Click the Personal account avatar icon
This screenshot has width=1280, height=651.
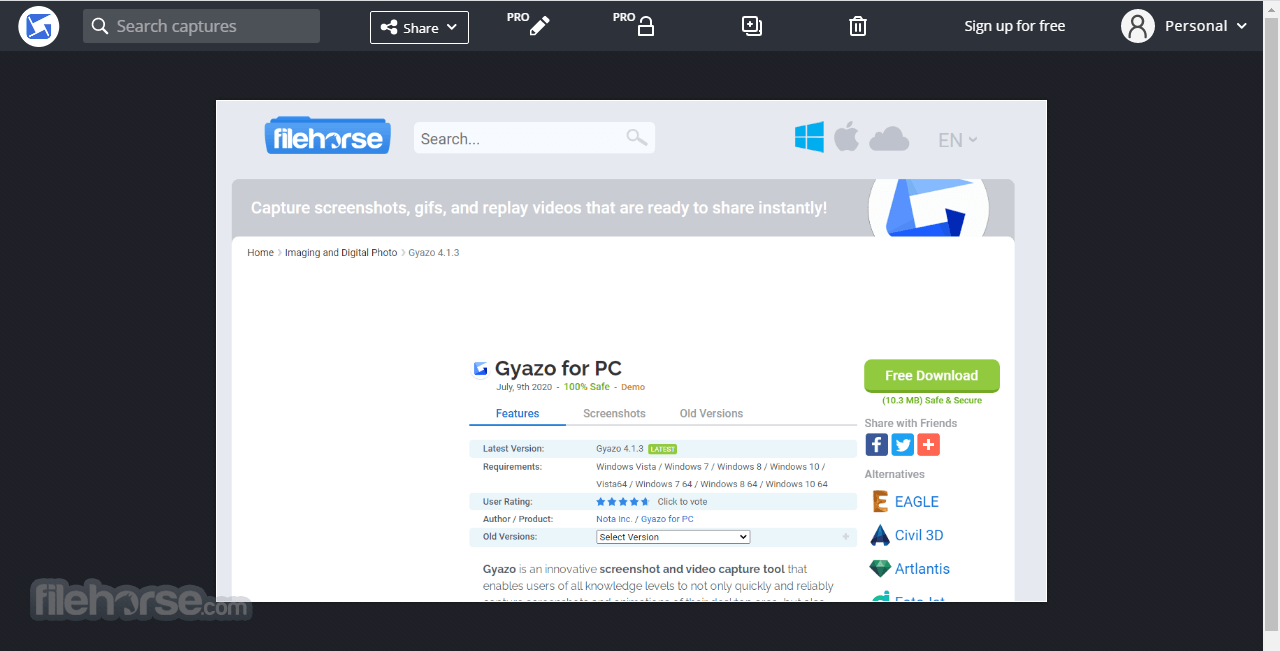1138,26
